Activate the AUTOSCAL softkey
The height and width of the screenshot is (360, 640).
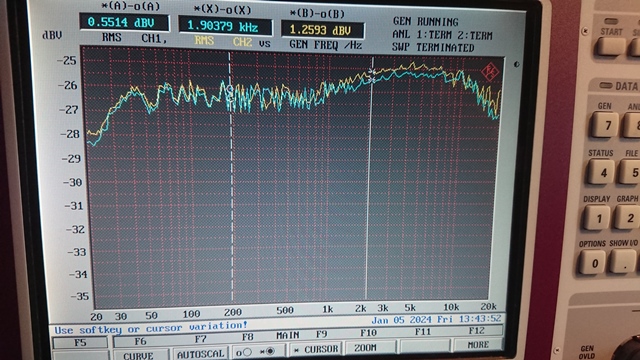pos(200,353)
